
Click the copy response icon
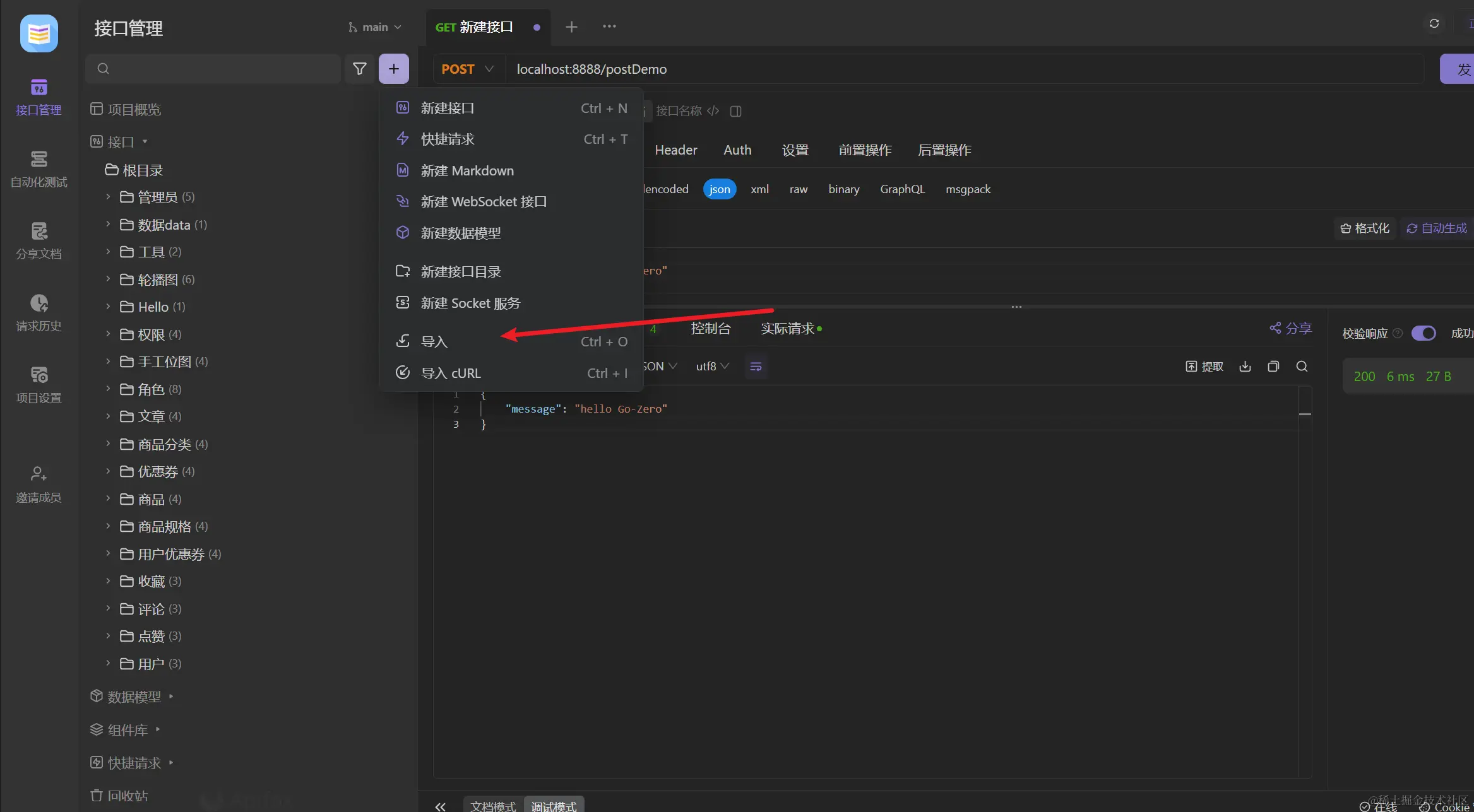click(x=1273, y=367)
